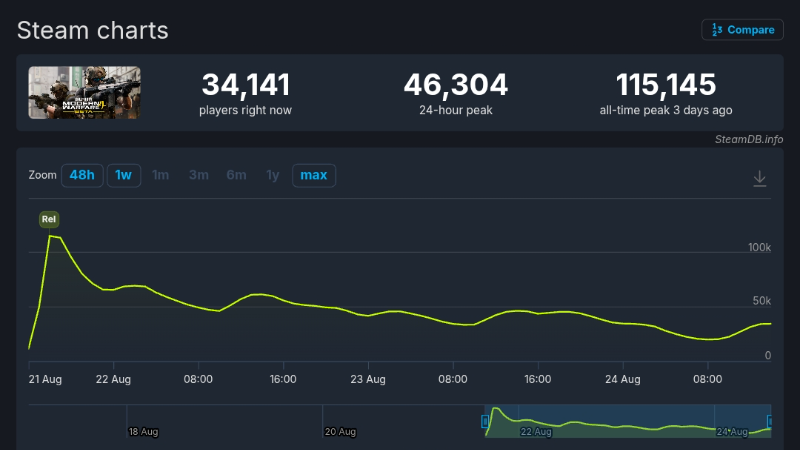This screenshot has height=450, width=800.
Task: Open the Modern Warfare game thumbnail
Action: tap(84, 92)
